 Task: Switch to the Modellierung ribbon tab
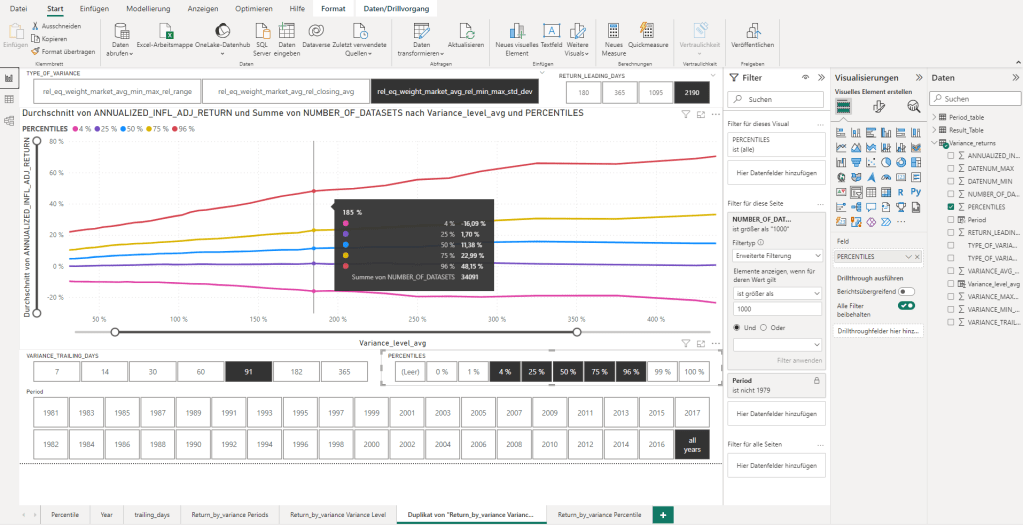tap(147, 8)
